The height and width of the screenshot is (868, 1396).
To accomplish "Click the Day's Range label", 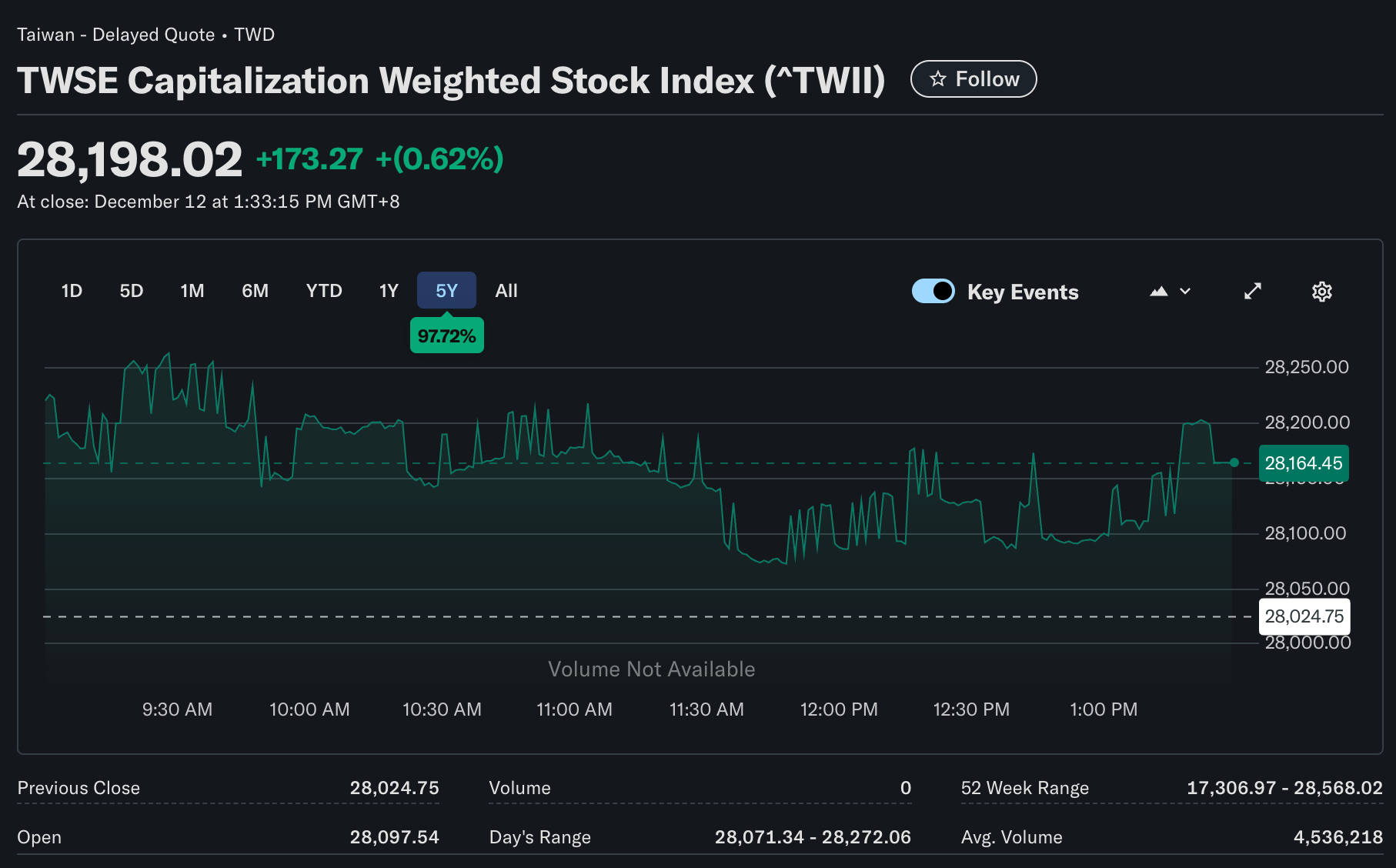I will point(540,837).
